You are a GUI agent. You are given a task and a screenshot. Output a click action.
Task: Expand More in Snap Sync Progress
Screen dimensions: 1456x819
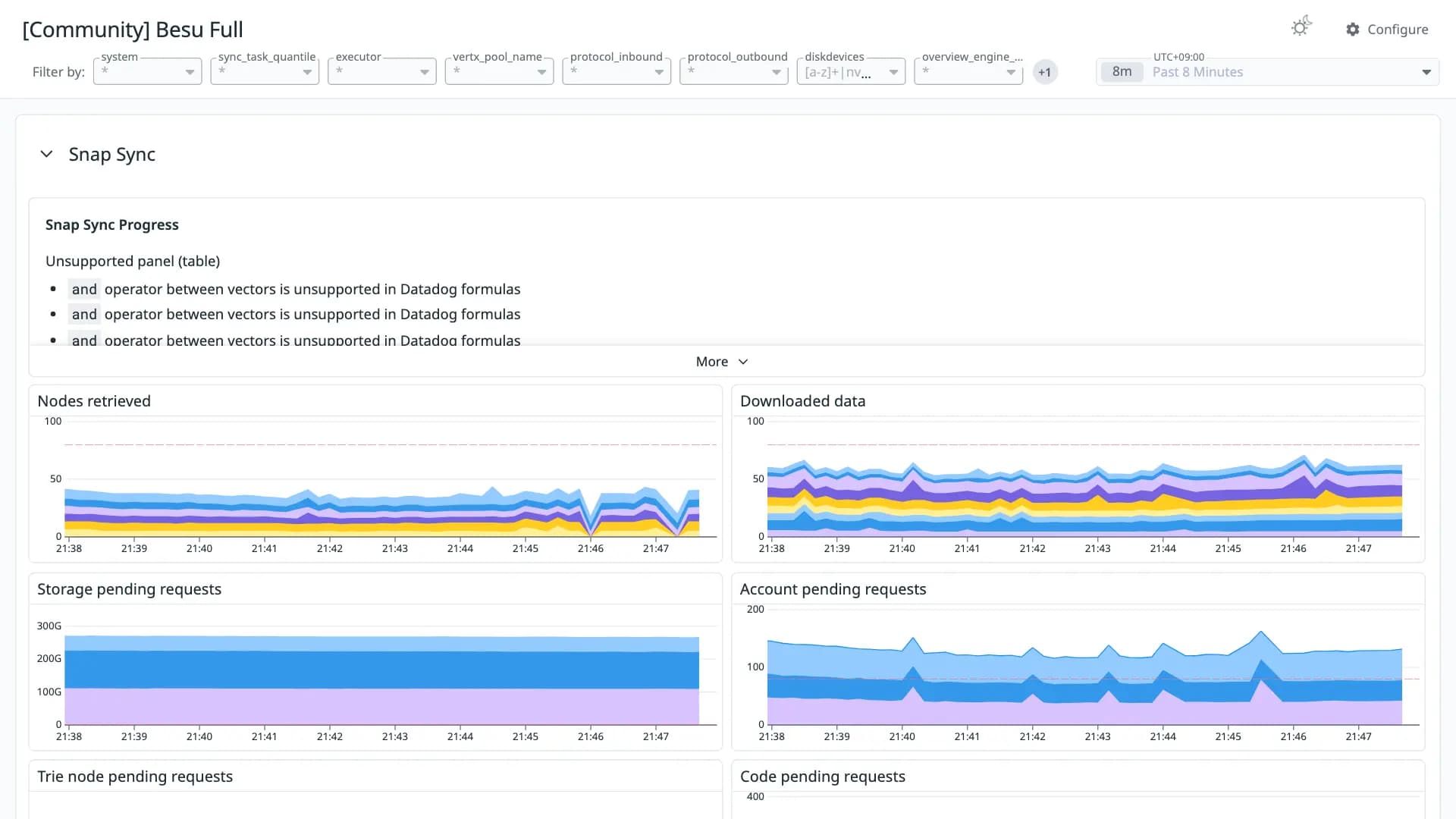pyautogui.click(x=722, y=362)
